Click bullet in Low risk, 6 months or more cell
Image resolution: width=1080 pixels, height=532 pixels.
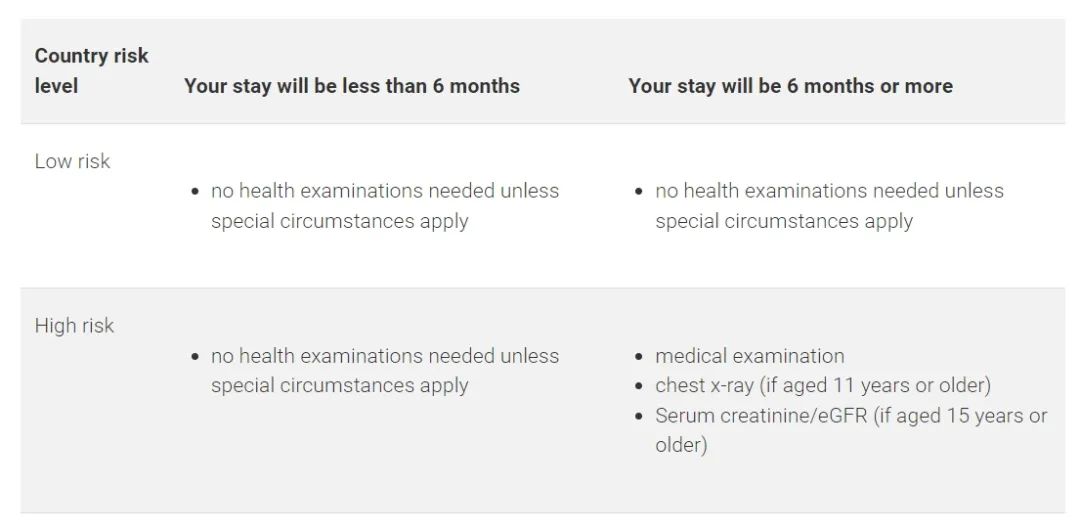(x=640, y=191)
